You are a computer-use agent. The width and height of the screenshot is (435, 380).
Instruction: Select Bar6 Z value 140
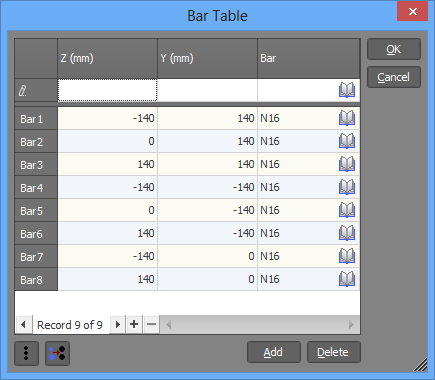pos(107,233)
